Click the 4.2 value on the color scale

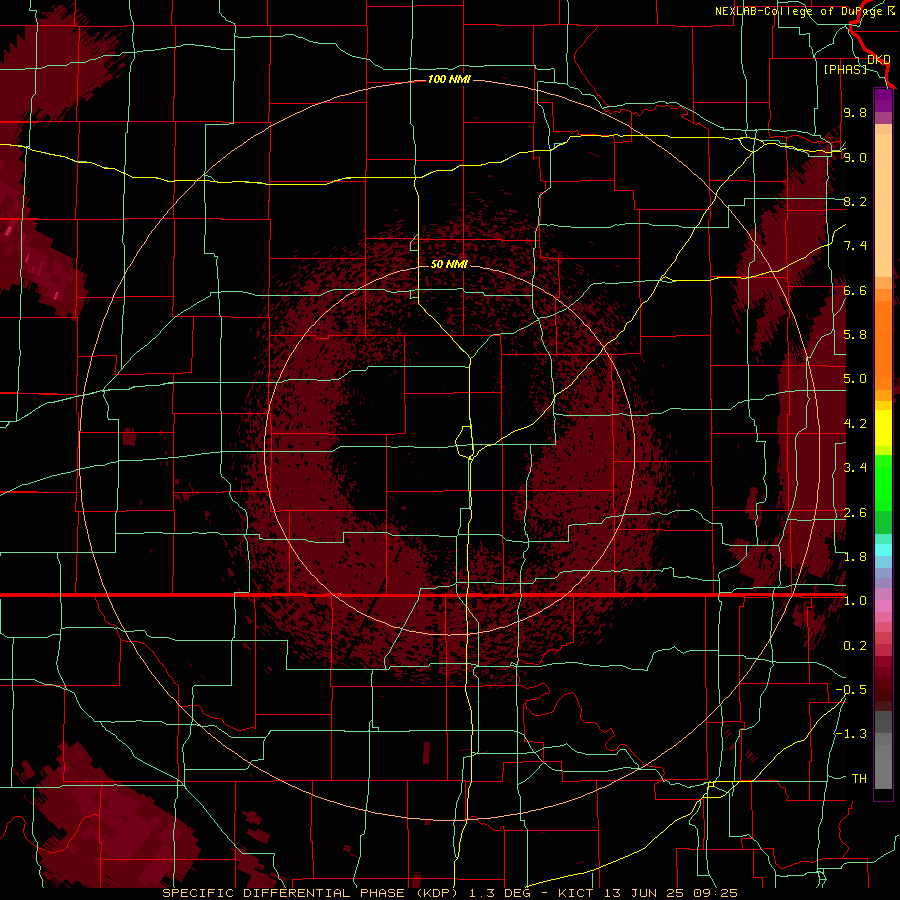coord(855,424)
